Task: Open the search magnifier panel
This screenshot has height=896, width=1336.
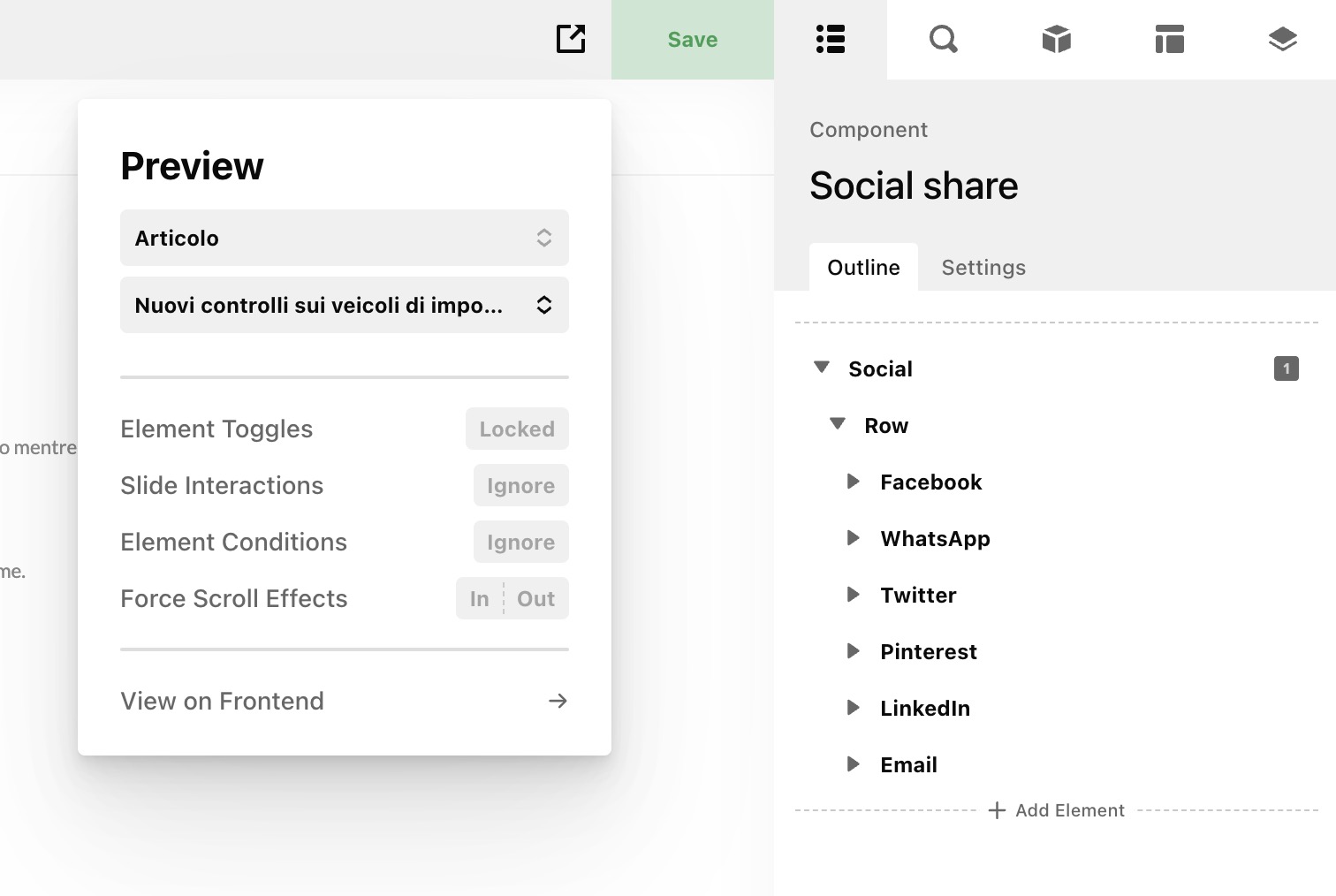Action: [943, 39]
